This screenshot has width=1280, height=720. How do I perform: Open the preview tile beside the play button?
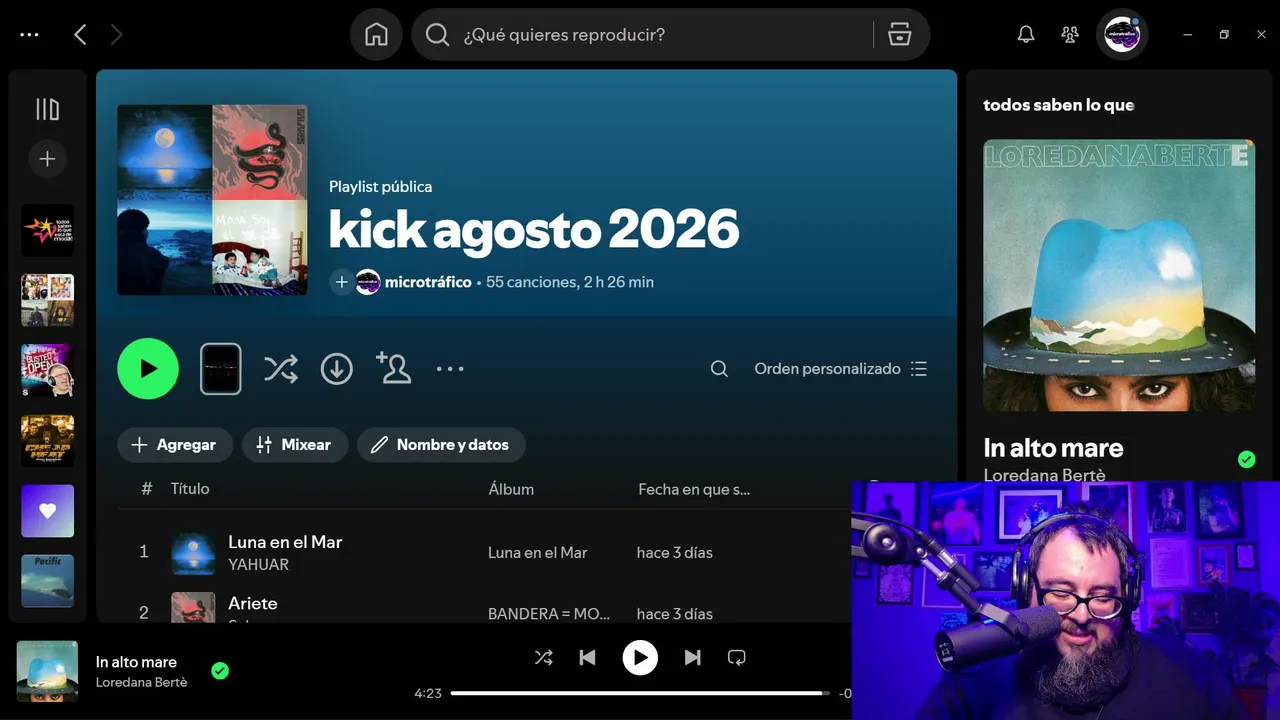[221, 369]
